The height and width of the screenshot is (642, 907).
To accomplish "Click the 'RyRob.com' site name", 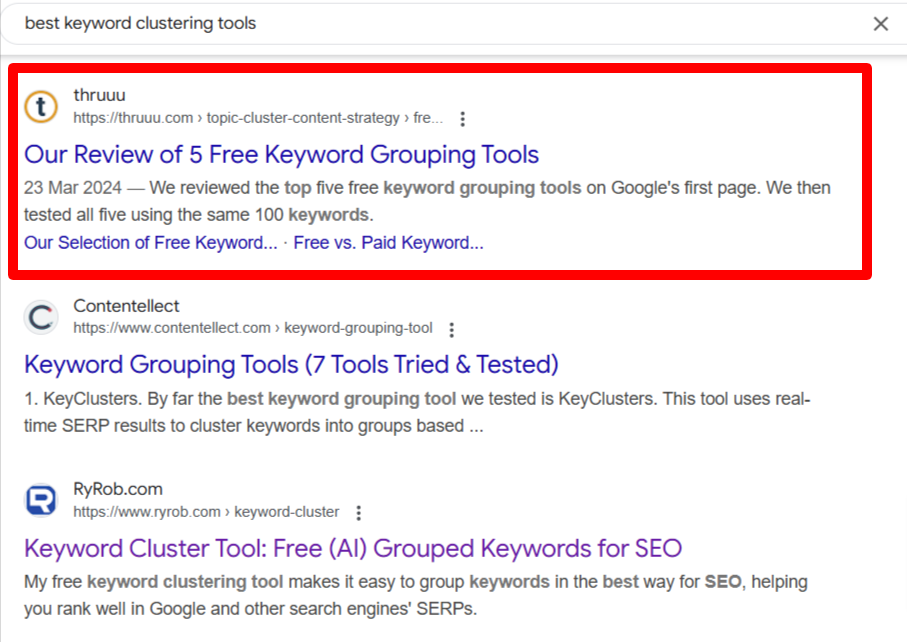I will tap(117, 489).
